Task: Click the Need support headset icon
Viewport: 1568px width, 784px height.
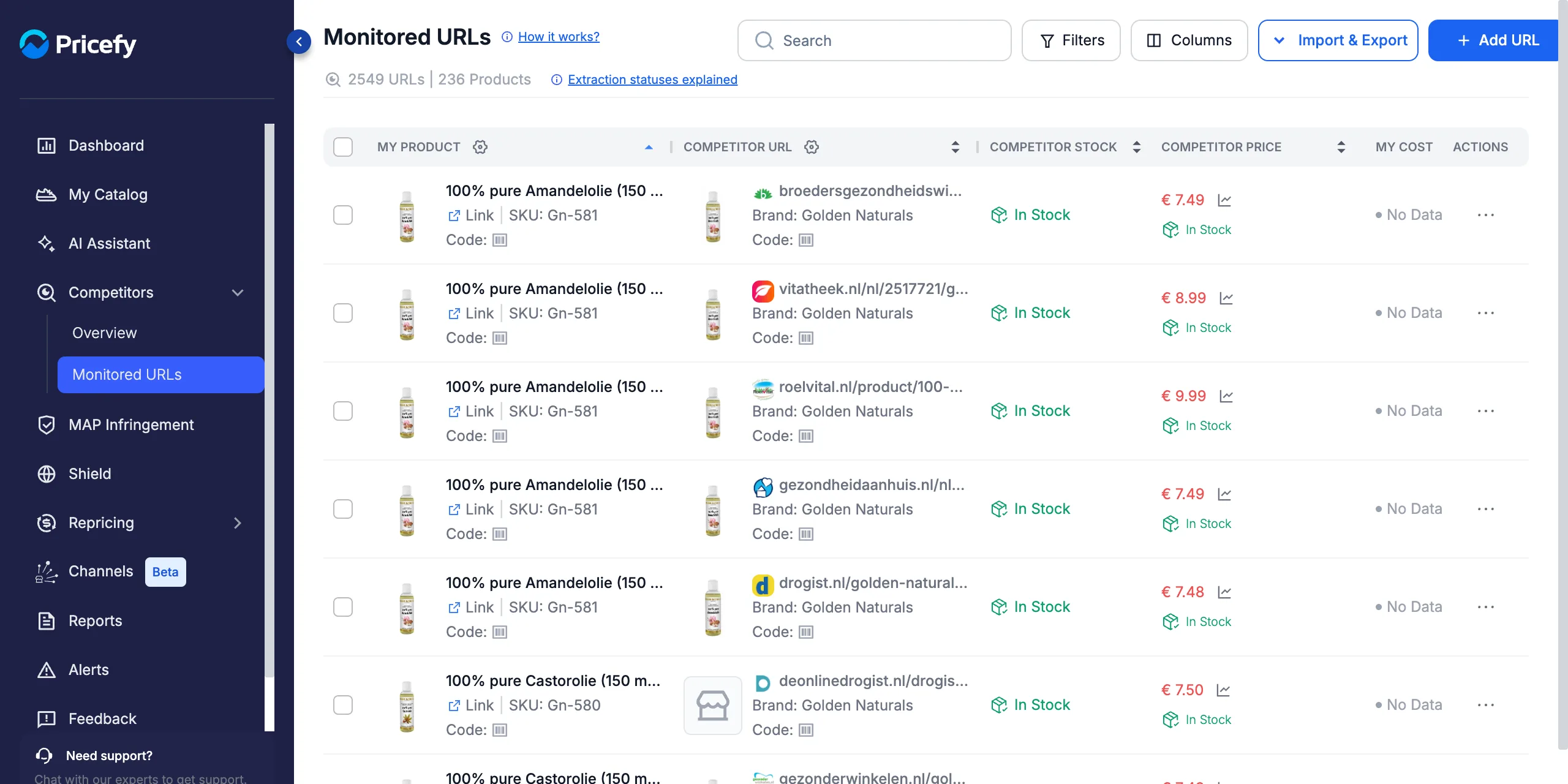Action: click(44, 755)
